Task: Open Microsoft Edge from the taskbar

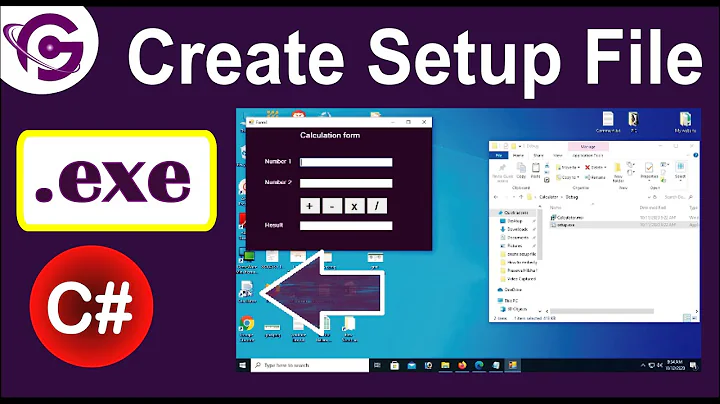Action: point(479,365)
